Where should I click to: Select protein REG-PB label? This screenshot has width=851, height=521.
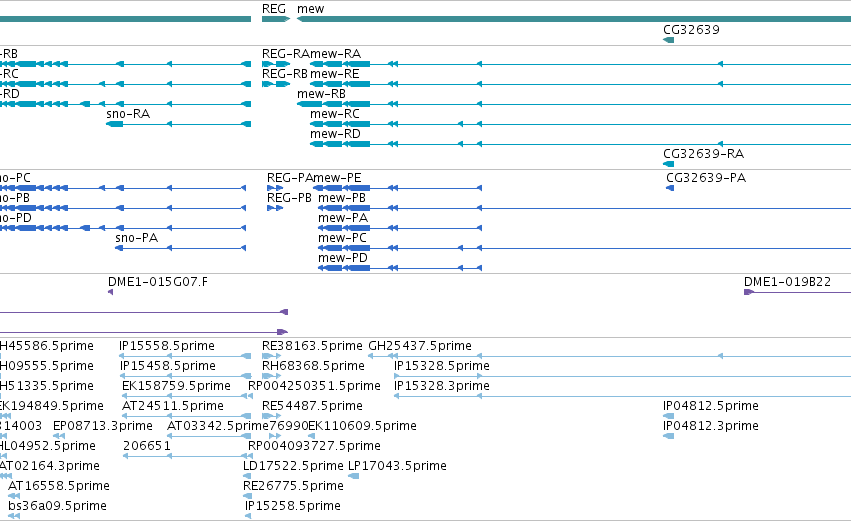pos(289,198)
